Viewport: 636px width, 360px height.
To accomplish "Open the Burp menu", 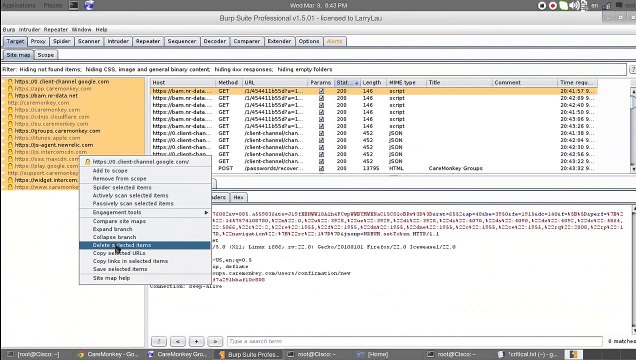I will coord(9,30).
